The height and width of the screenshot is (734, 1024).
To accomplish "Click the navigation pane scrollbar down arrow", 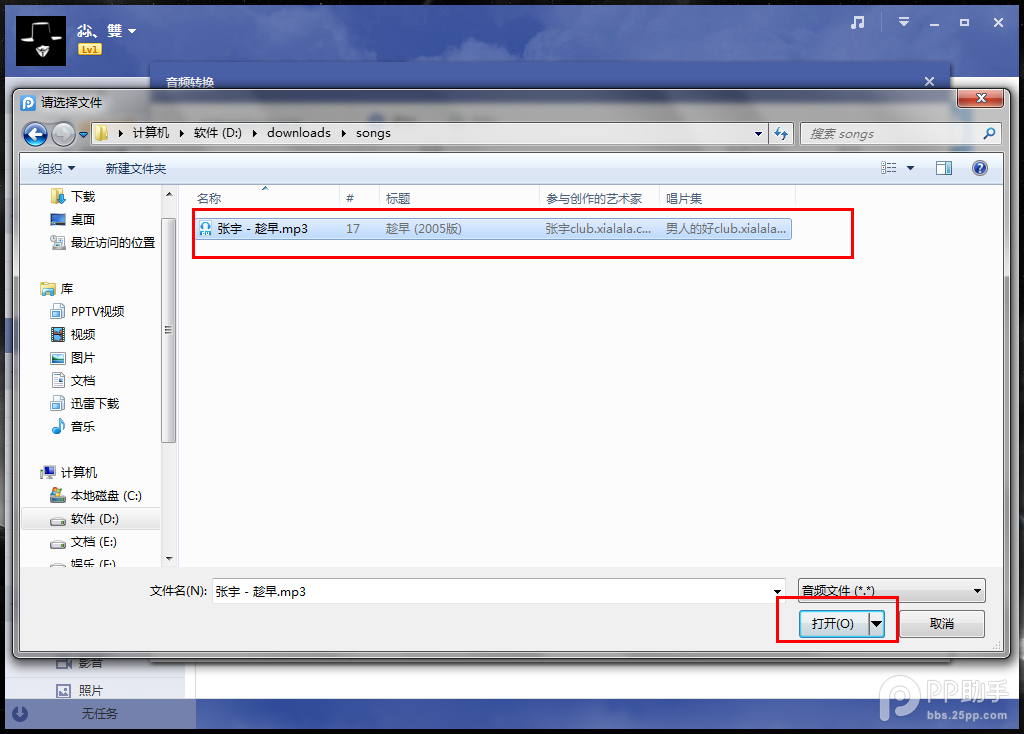I will pos(169,558).
